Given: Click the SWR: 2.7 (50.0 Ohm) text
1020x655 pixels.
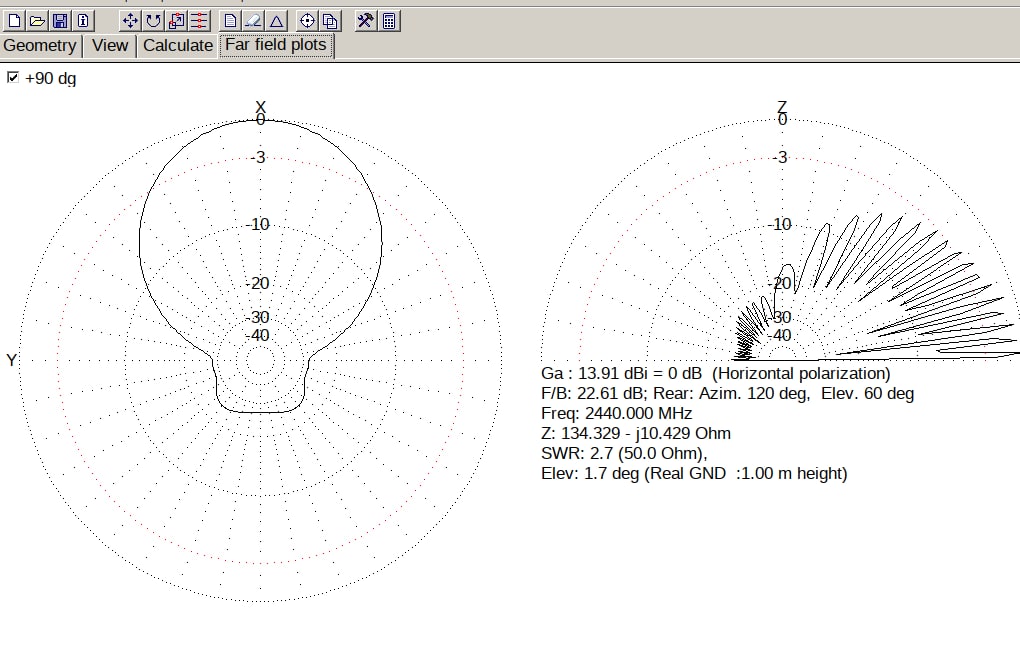Looking at the screenshot, I should coord(624,453).
